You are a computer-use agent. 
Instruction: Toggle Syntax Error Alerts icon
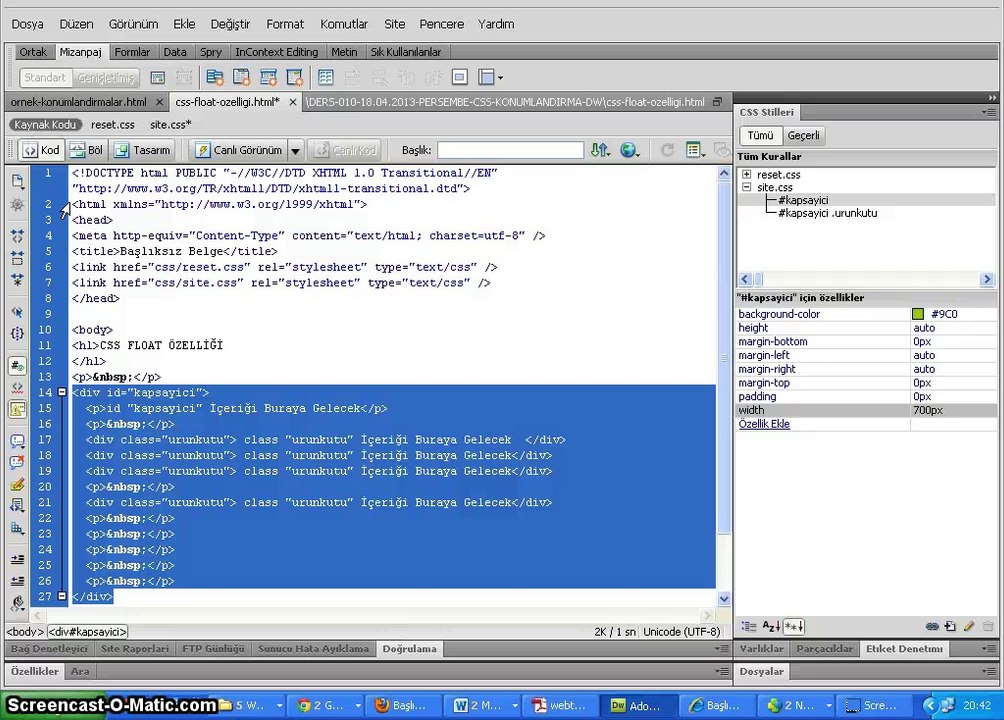[x=17, y=409]
